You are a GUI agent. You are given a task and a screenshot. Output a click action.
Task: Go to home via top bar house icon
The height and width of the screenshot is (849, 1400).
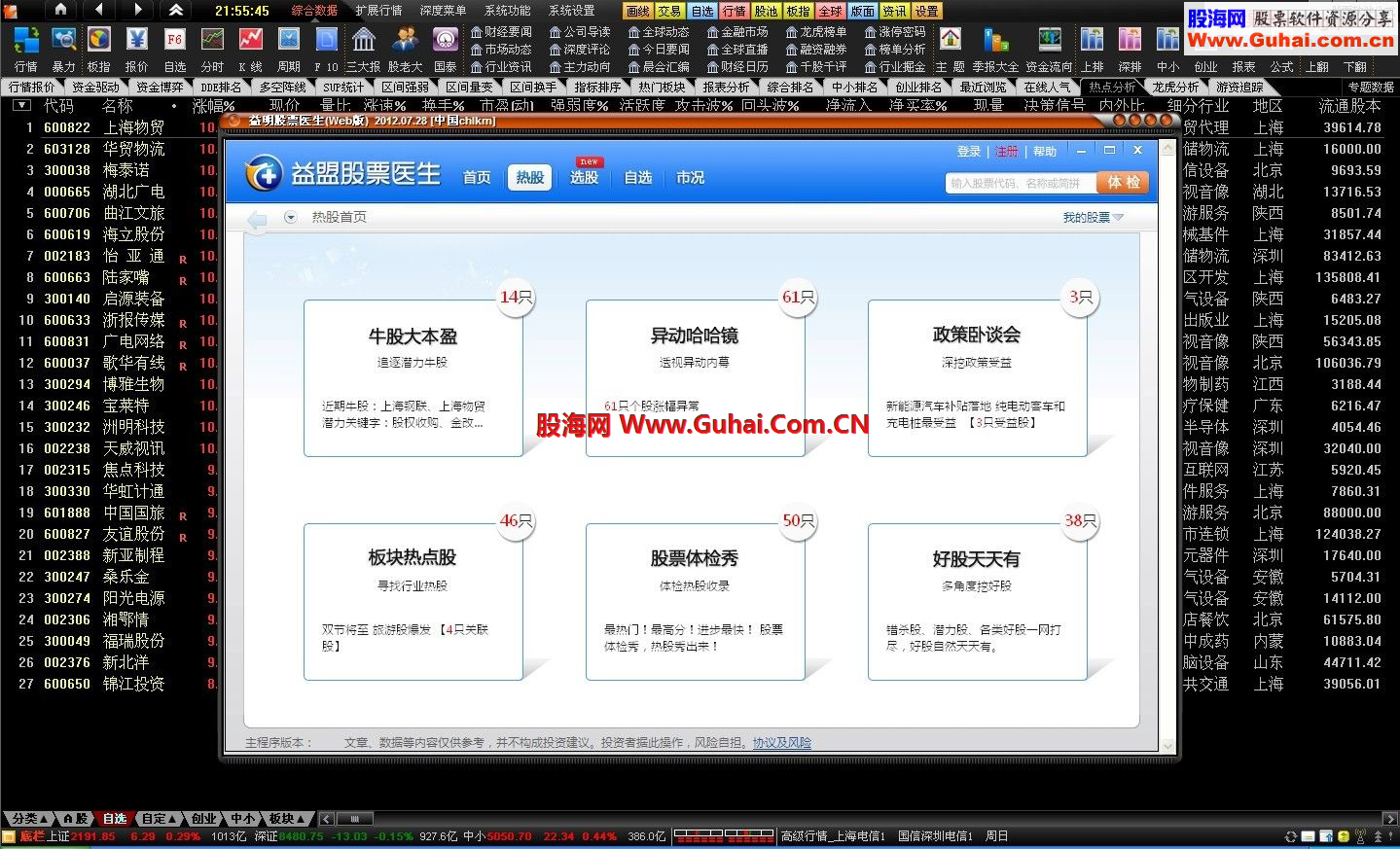pos(60,10)
